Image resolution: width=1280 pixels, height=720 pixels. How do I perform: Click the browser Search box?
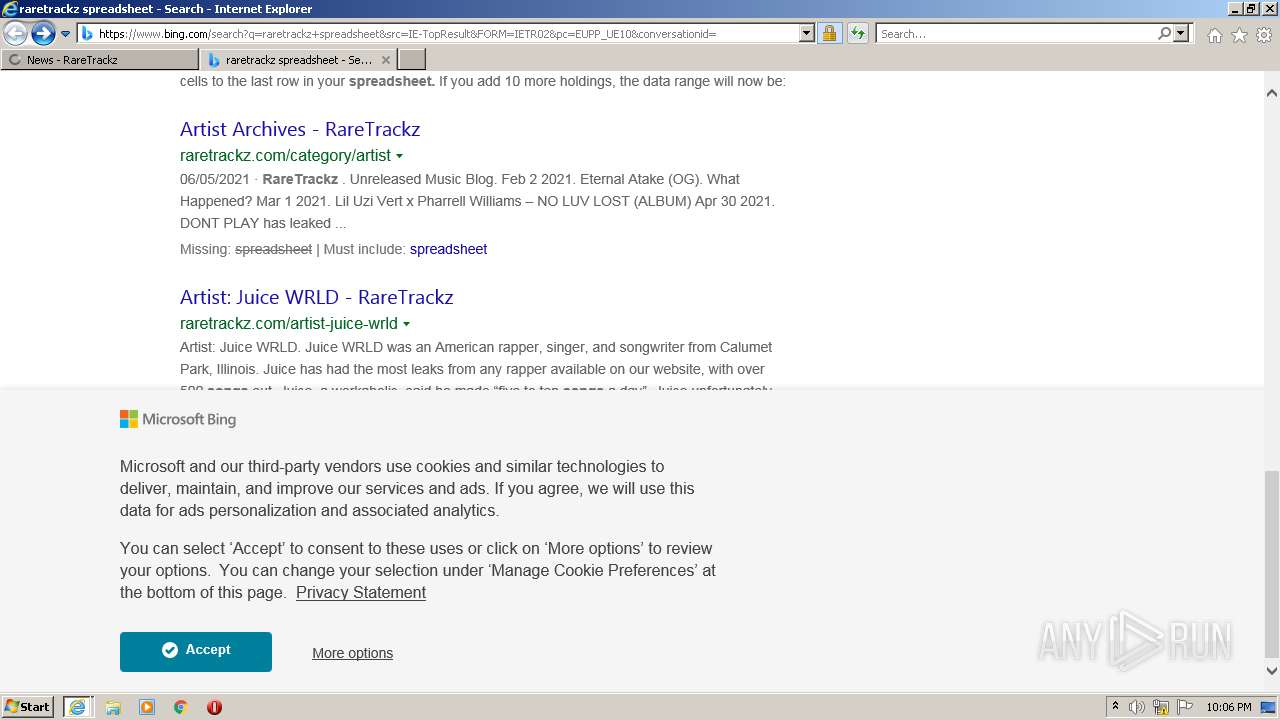click(1016, 34)
